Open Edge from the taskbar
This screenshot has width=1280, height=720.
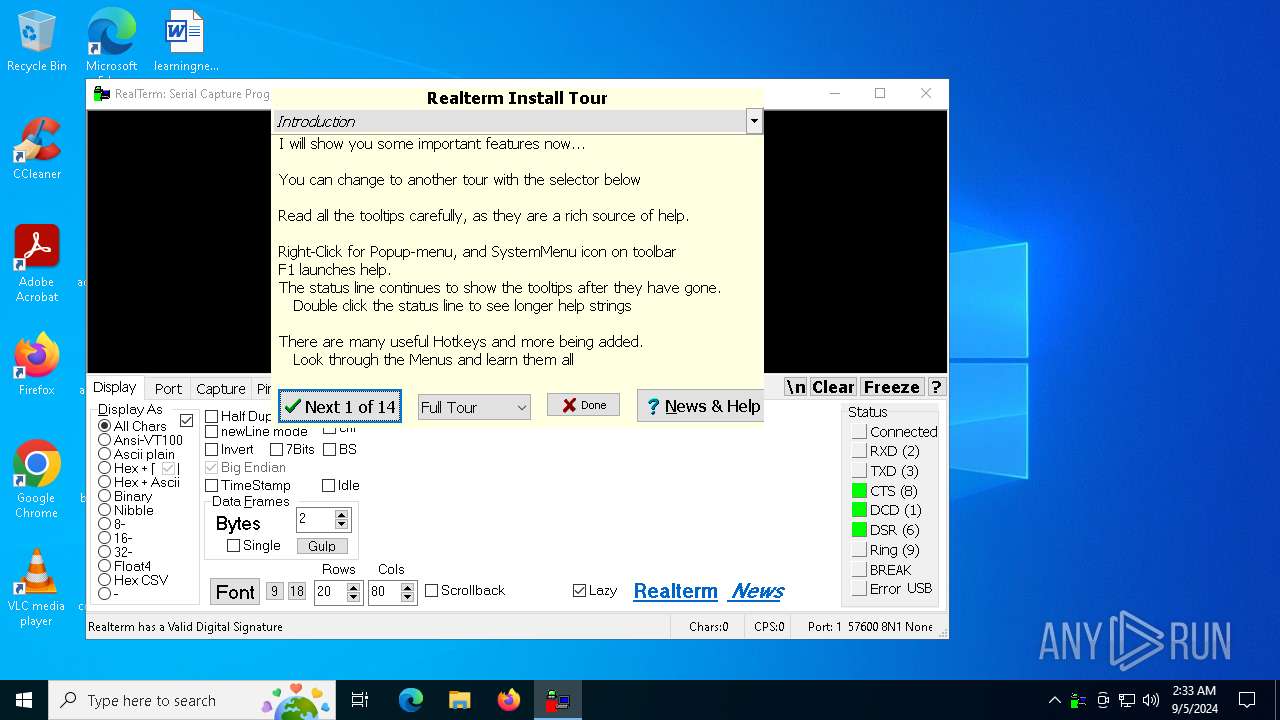pos(411,700)
